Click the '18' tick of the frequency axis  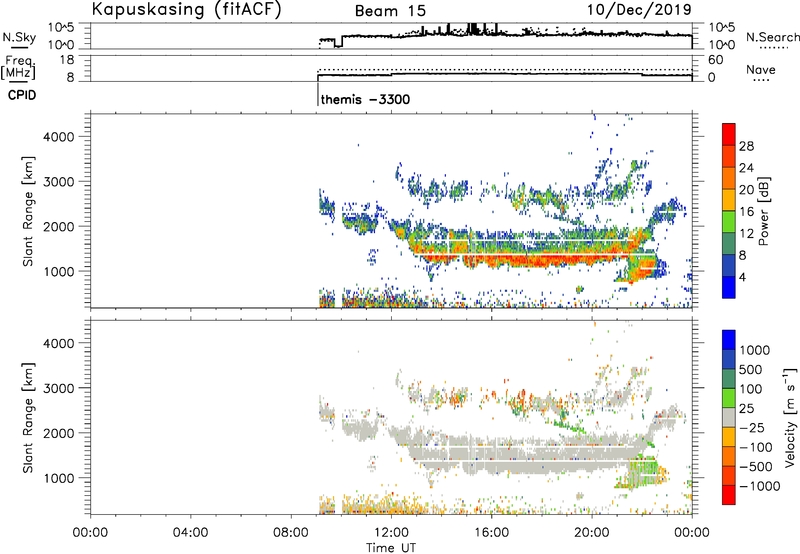click(67, 60)
